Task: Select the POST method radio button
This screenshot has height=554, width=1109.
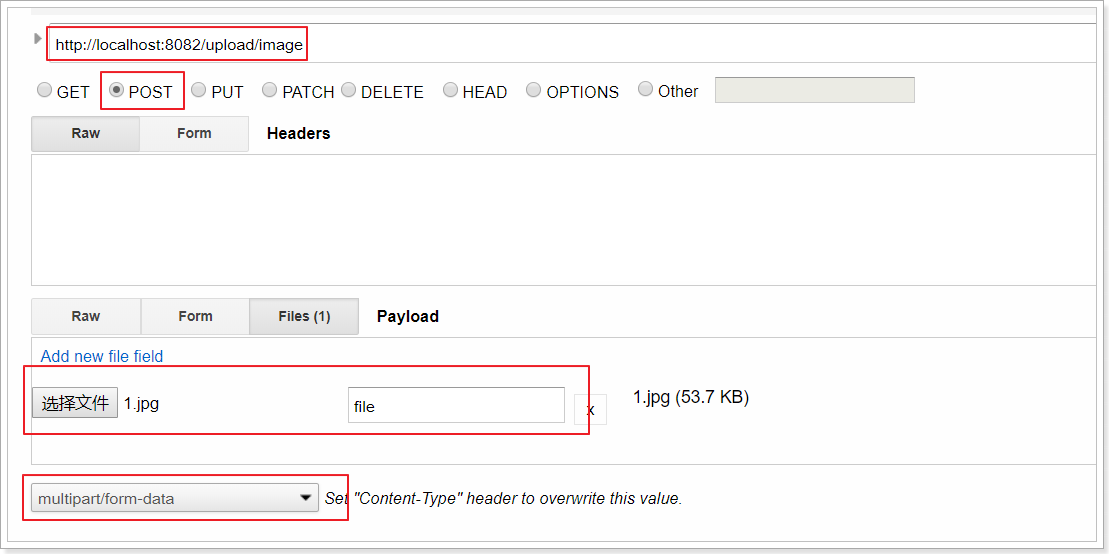Action: [117, 91]
